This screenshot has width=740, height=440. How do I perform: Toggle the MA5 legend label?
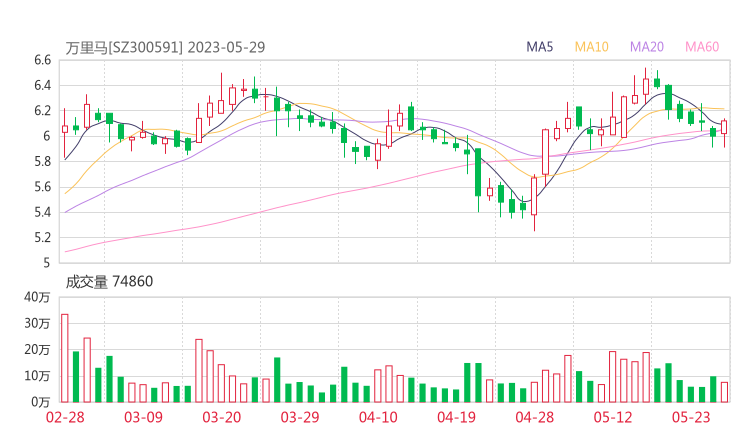click(x=540, y=47)
